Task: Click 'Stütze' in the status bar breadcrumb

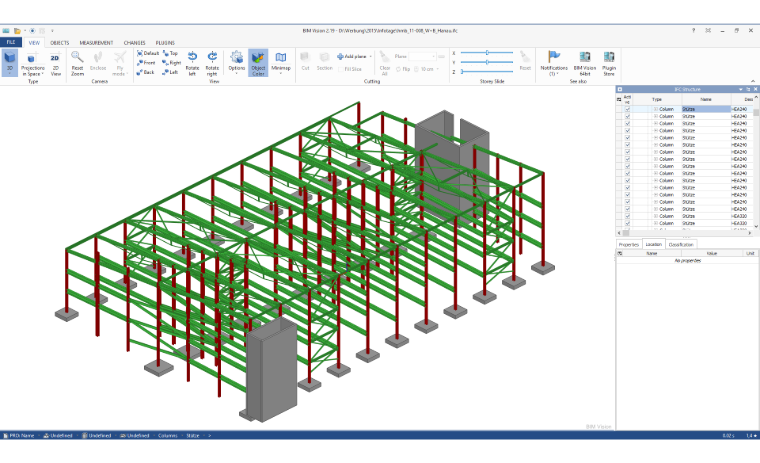Action: pyautogui.click(x=193, y=435)
